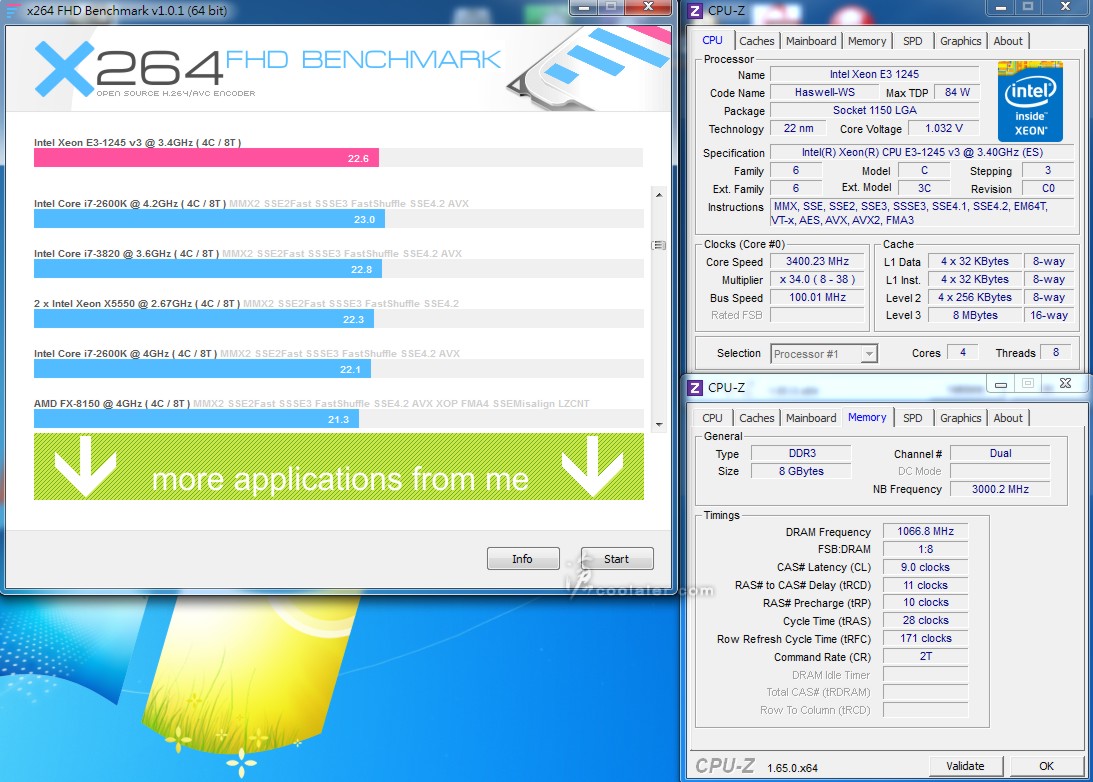Open Caches tab in the lower CPU-Z window
1093x782 pixels.
point(756,418)
